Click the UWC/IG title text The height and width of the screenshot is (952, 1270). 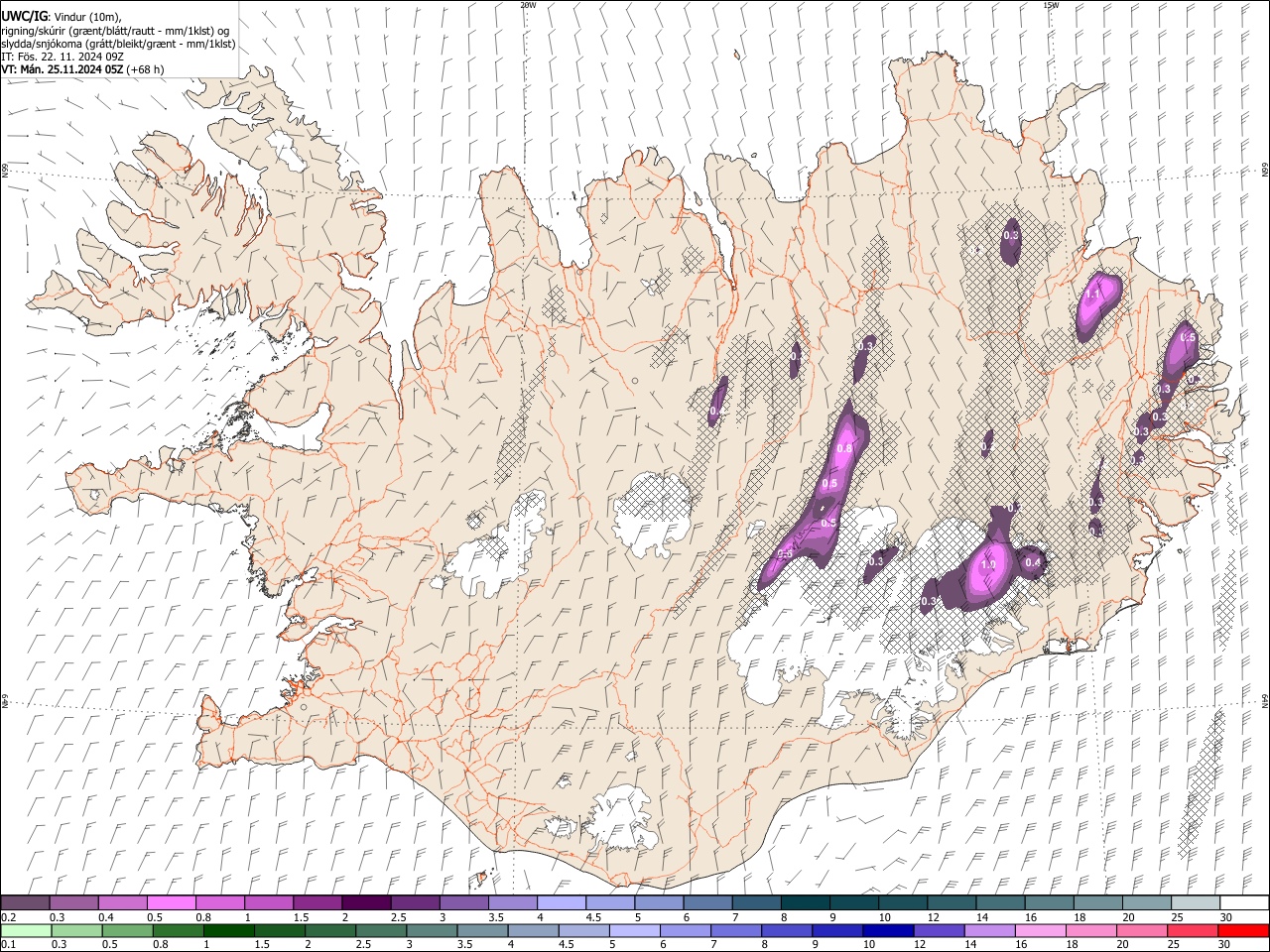point(24,15)
